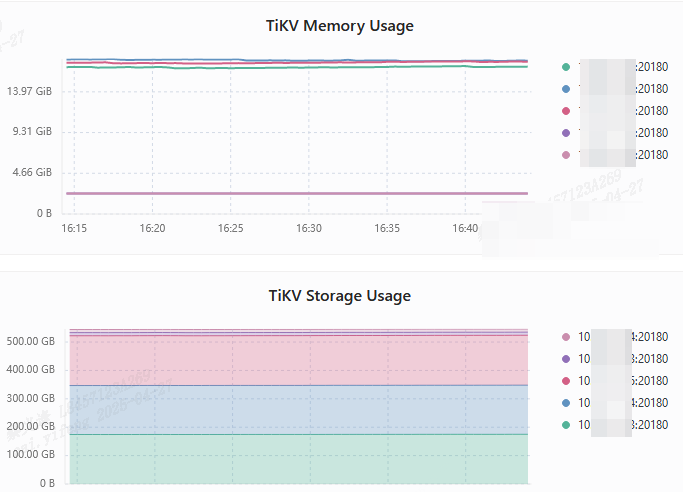Image resolution: width=683 pixels, height=492 pixels.
Task: Toggle last Storage Usage legend series label
Action: click(623, 425)
